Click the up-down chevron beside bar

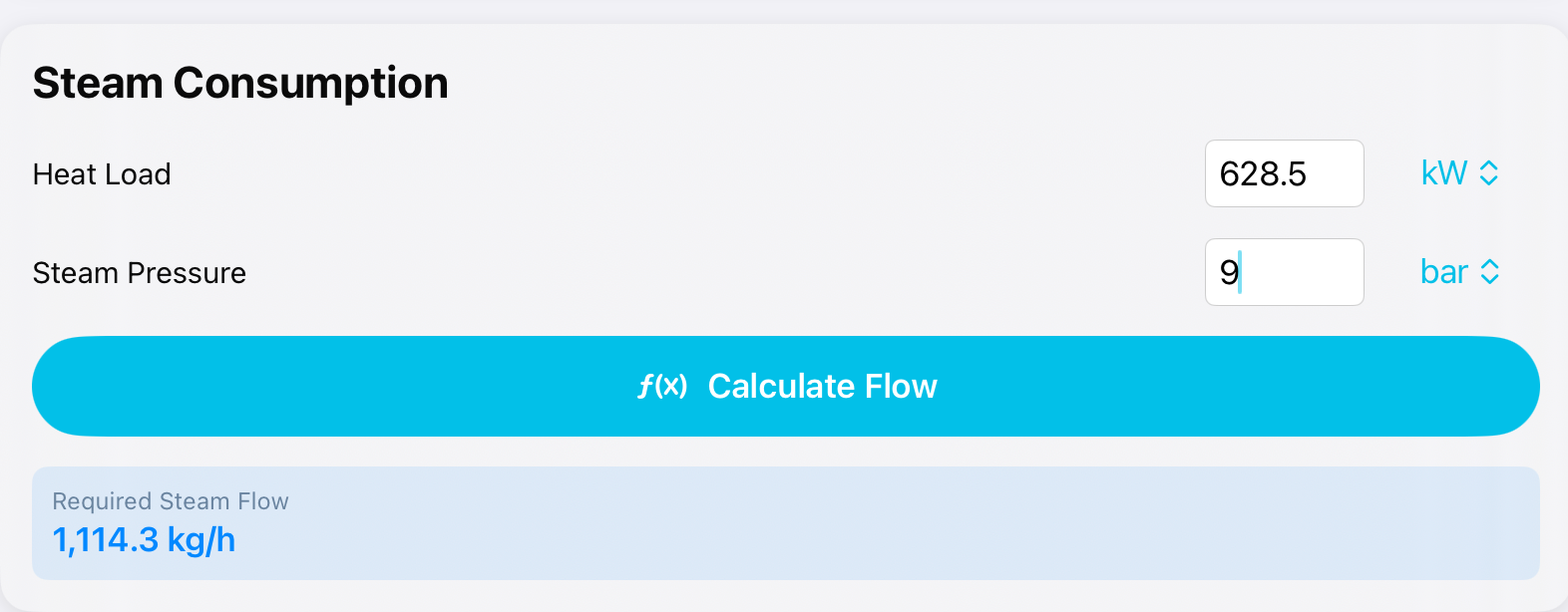[x=1489, y=272]
